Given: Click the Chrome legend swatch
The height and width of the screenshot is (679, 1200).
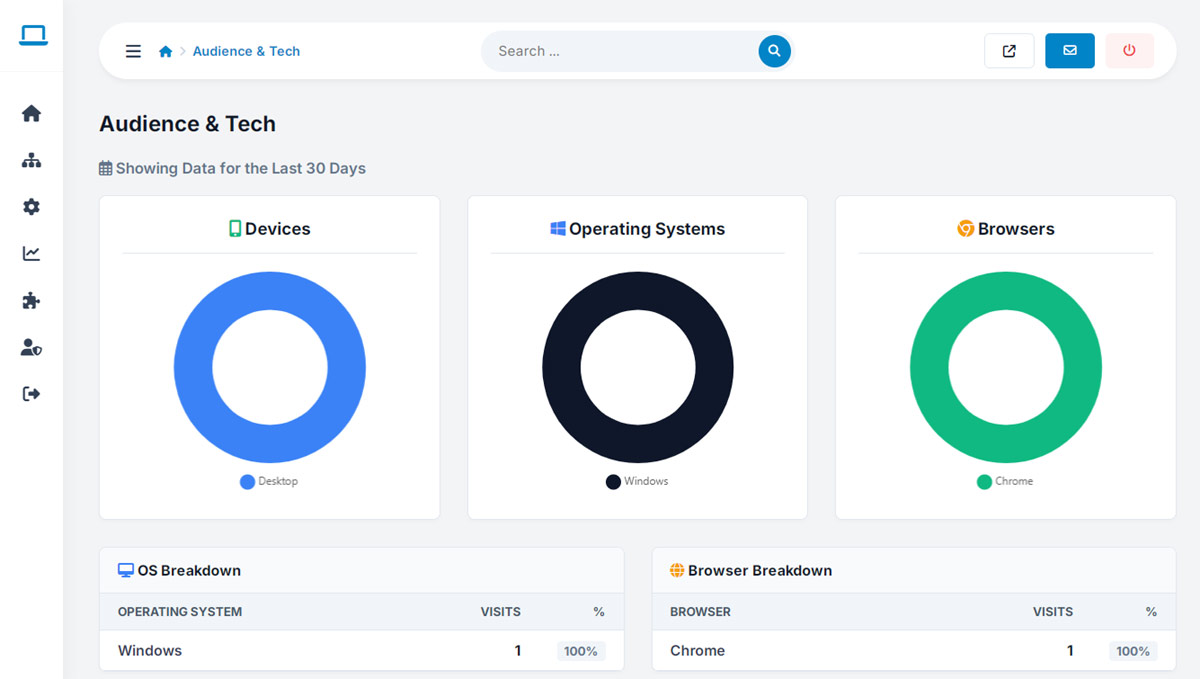Looking at the screenshot, I should (984, 482).
